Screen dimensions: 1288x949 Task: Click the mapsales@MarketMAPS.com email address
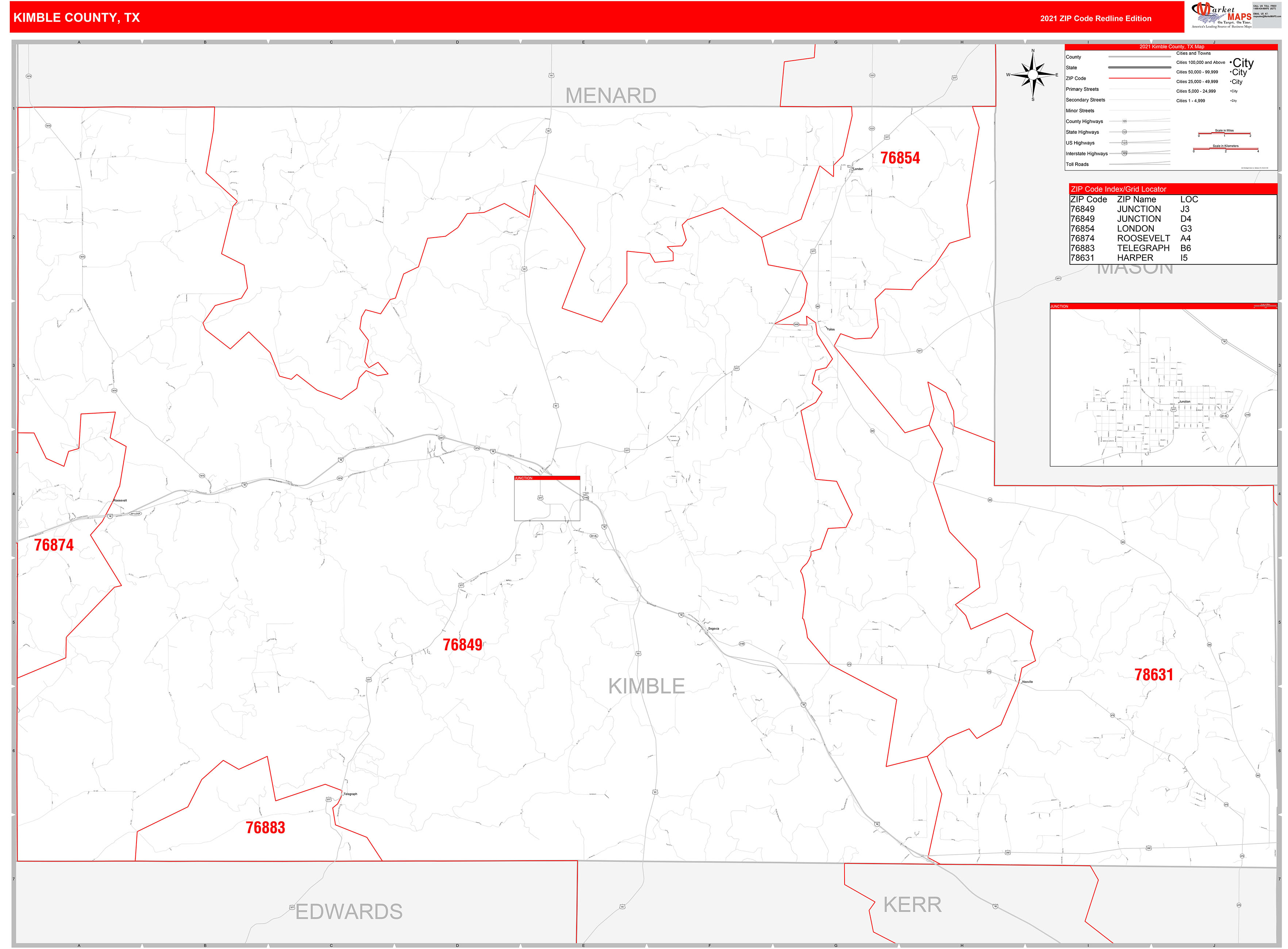1267,17
